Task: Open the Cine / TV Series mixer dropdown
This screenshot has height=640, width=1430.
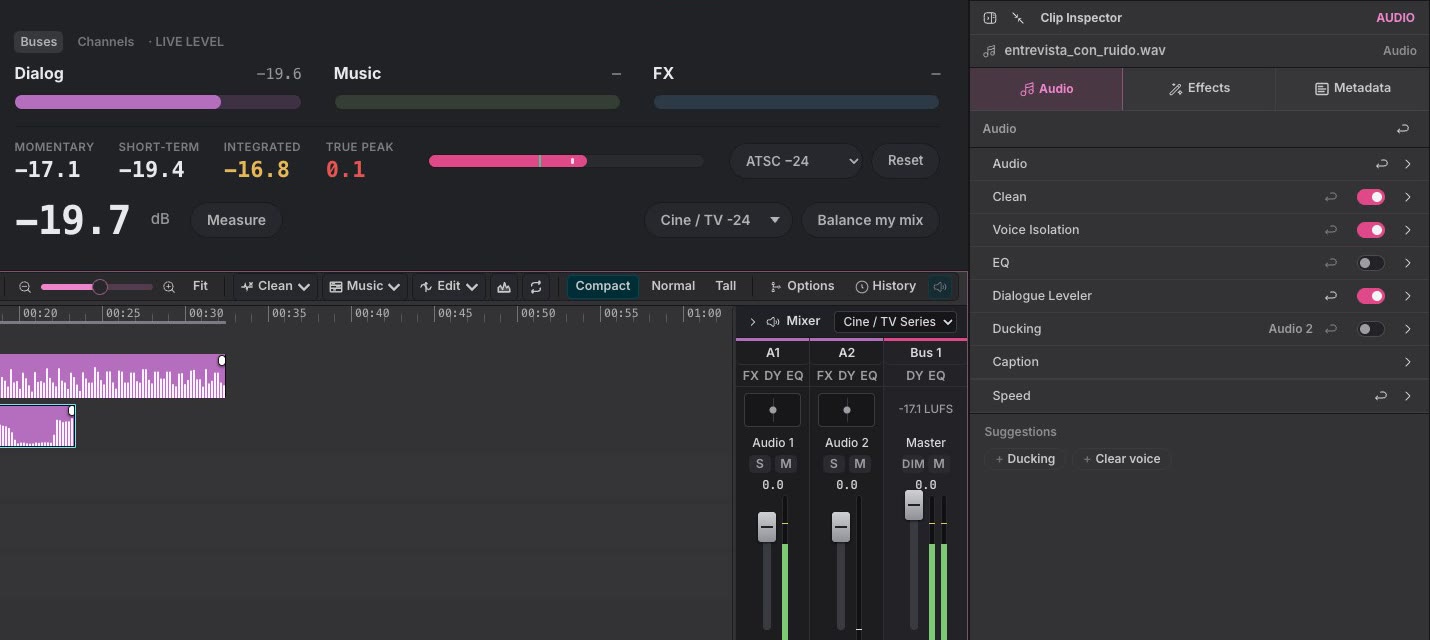Action: [x=895, y=322]
